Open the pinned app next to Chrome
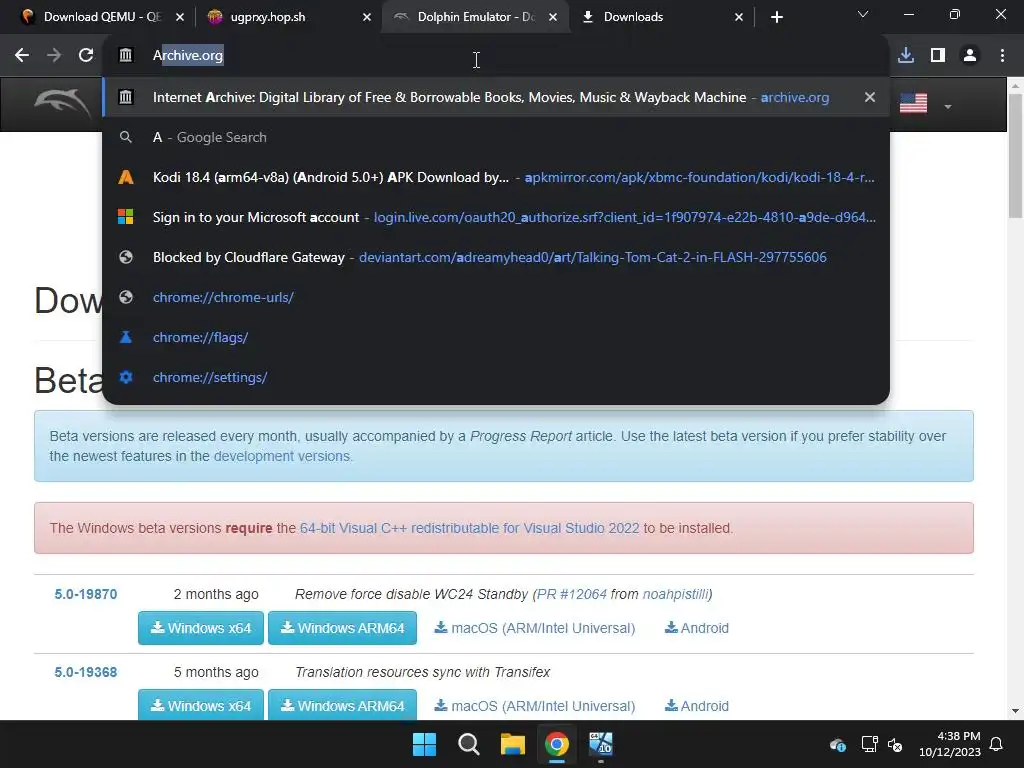The height and width of the screenshot is (768, 1024). tap(601, 744)
